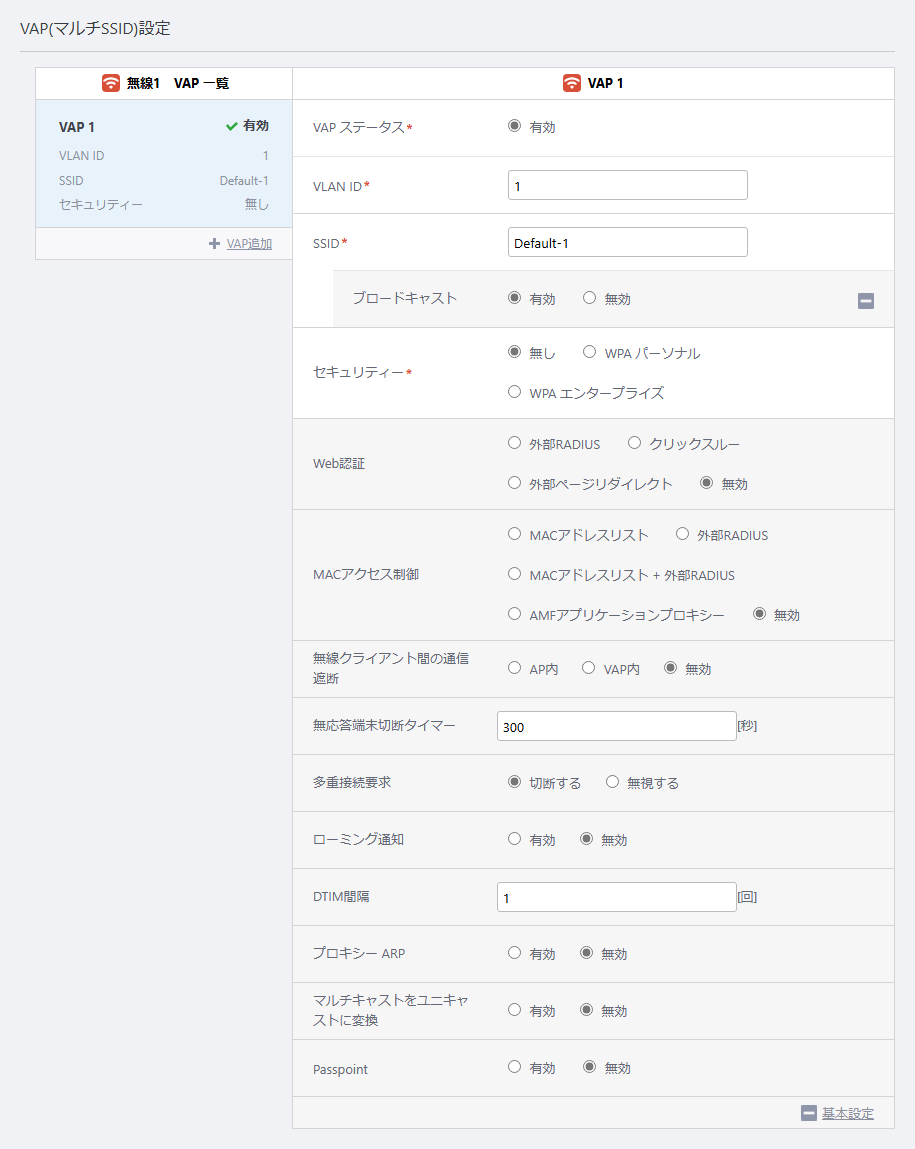The width and height of the screenshot is (915, 1149).
Task: Disable Passpoint with 無効 radio
Action: click(589, 1067)
